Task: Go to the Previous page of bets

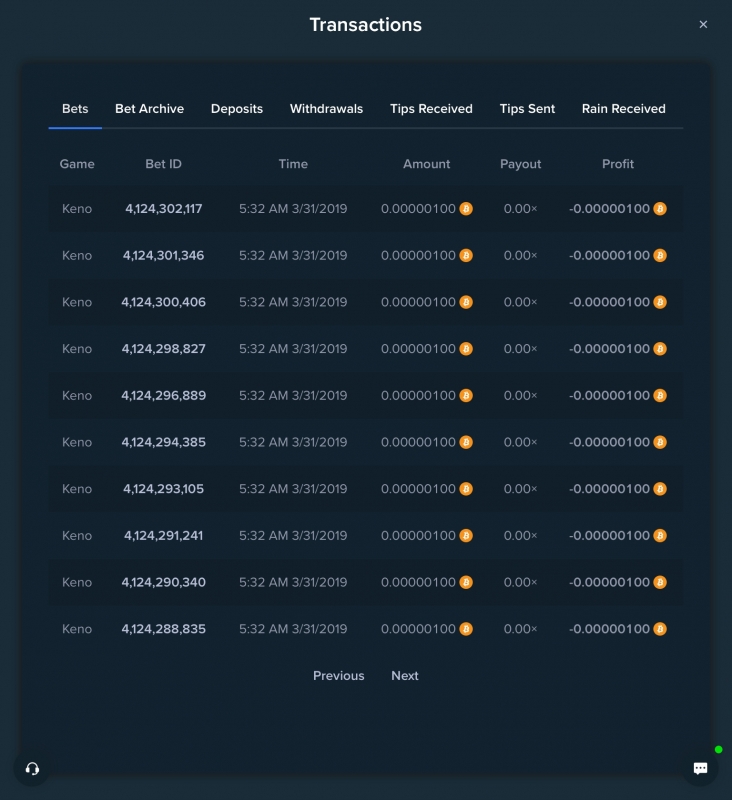Action: (339, 676)
